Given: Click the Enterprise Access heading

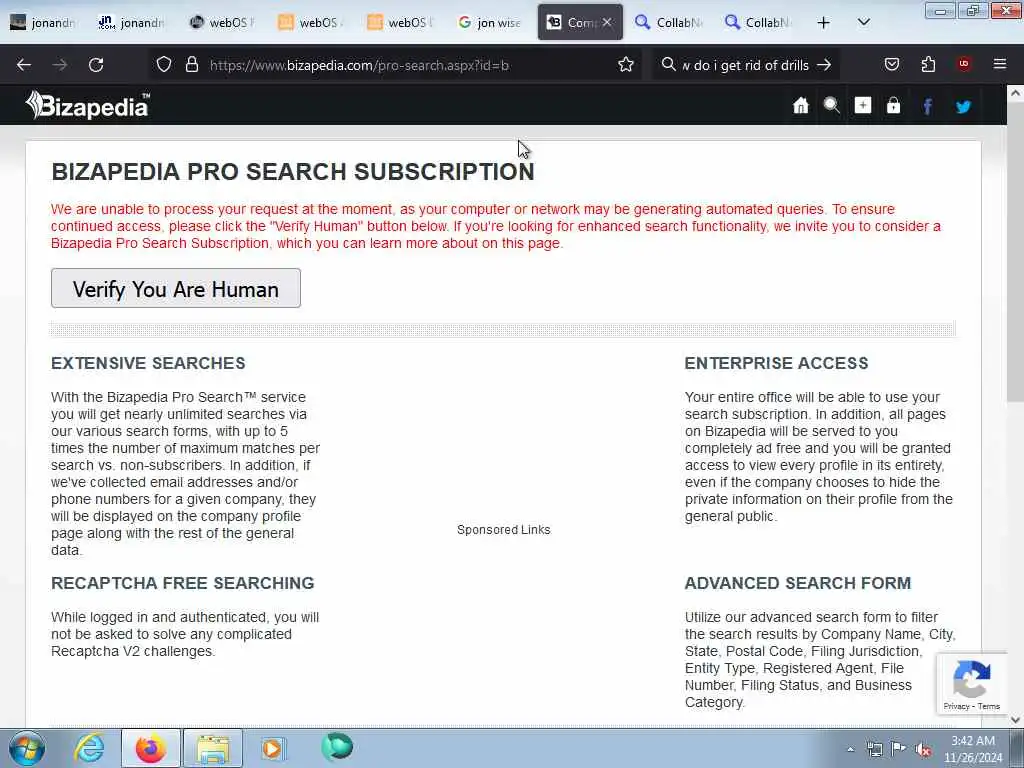Looking at the screenshot, I should 776,363.
